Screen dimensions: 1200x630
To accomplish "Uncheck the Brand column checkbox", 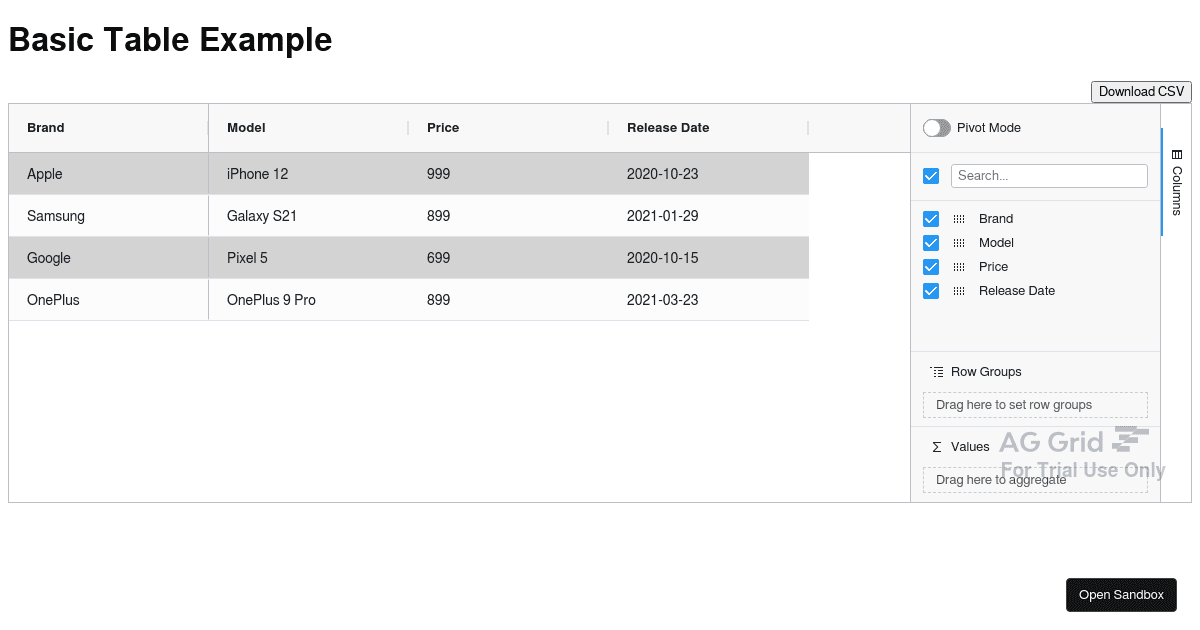I will [931, 219].
